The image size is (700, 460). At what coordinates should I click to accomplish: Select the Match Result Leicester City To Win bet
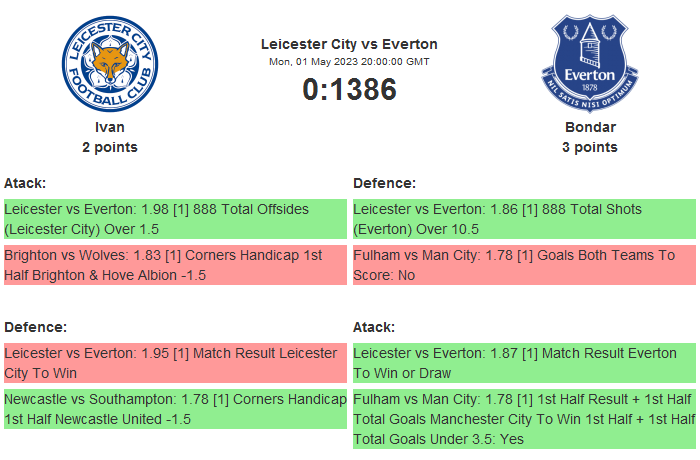coord(174,363)
